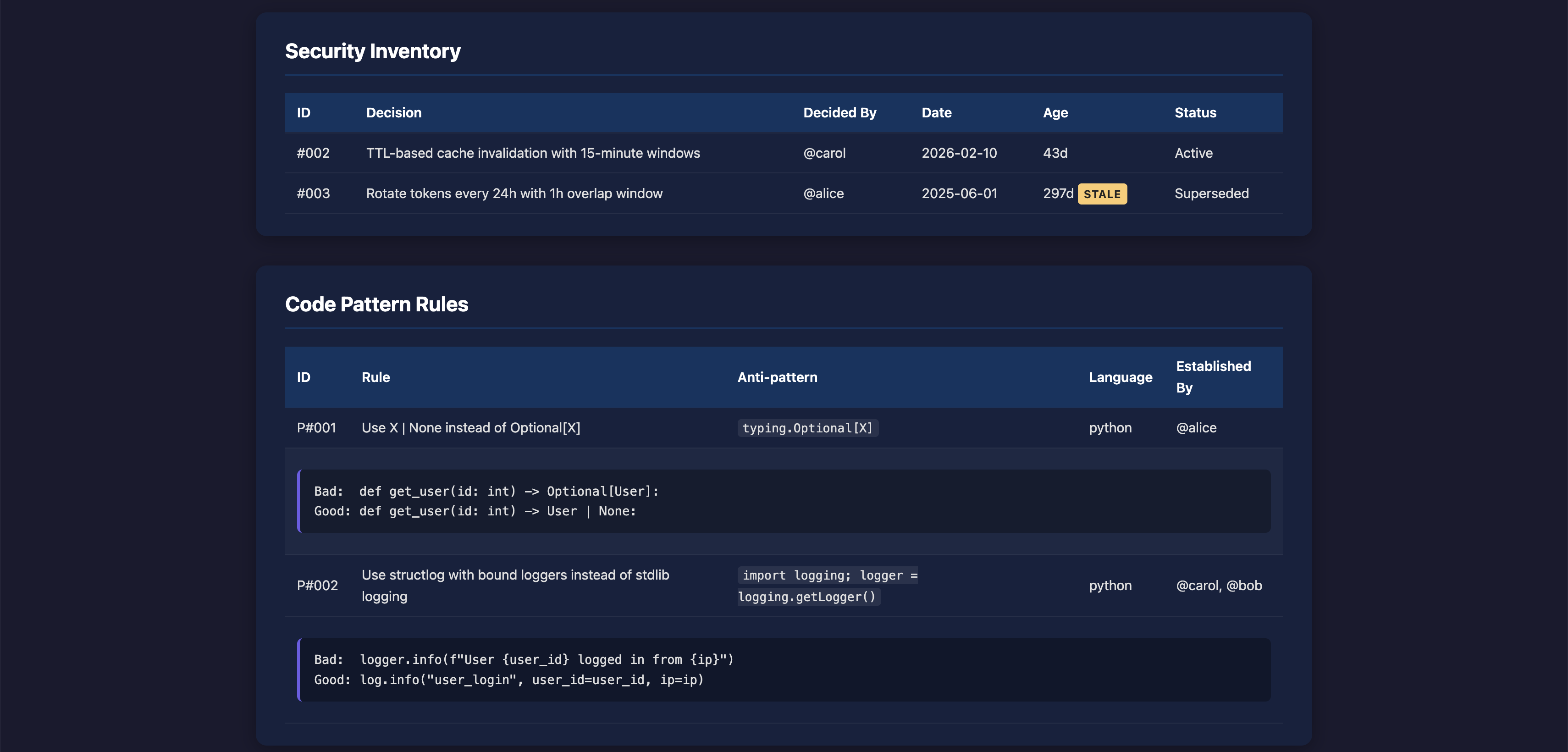
Task: Click the typing.Optional[X] anti-pattern code
Action: pos(807,428)
